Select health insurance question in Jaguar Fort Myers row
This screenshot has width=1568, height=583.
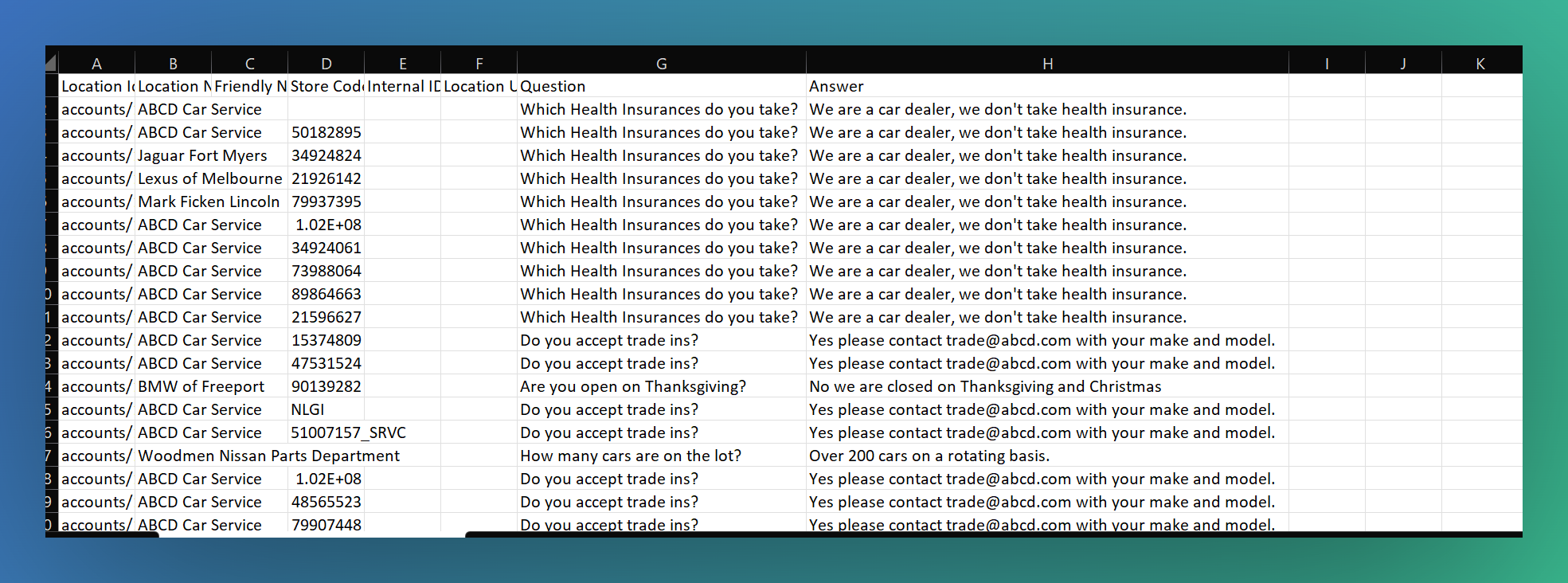click(x=661, y=155)
